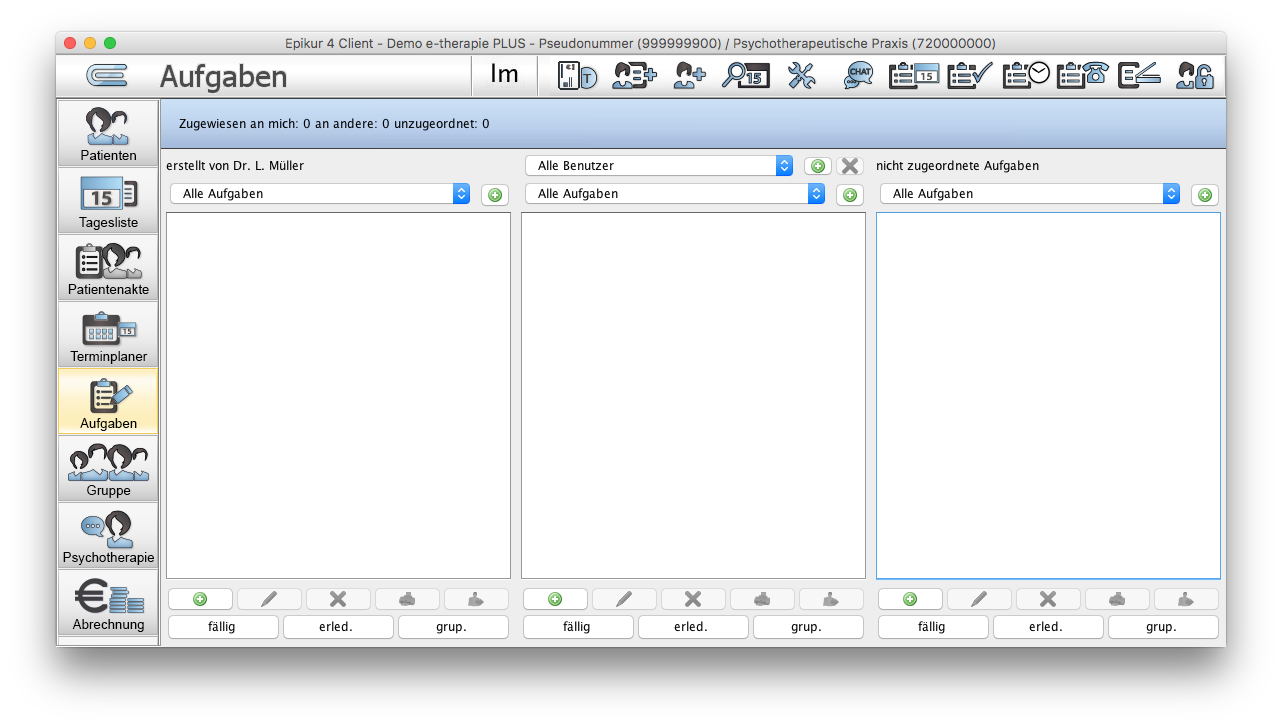Open the chat toolbar icon
The width and height of the screenshot is (1282, 727).
[858, 76]
